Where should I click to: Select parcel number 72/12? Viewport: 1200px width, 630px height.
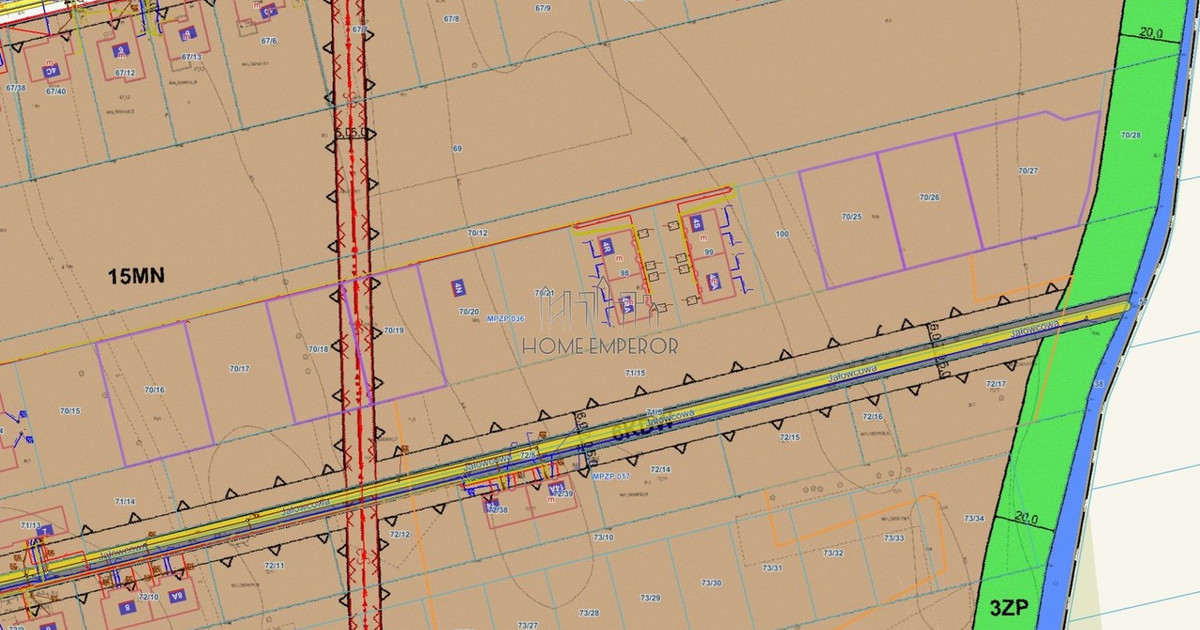400,534
